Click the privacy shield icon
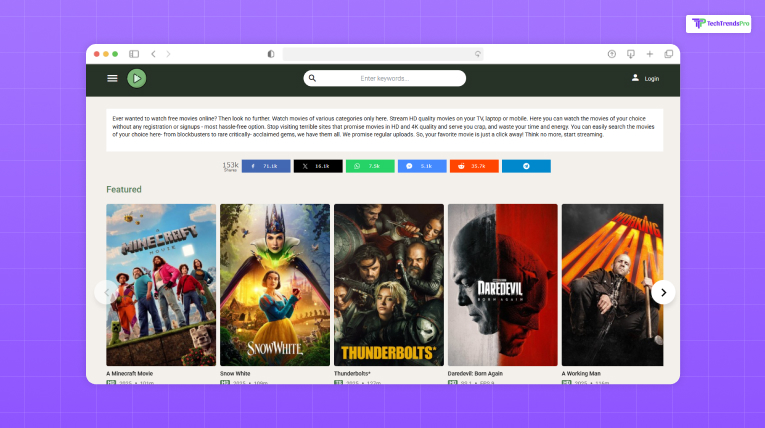 point(271,54)
